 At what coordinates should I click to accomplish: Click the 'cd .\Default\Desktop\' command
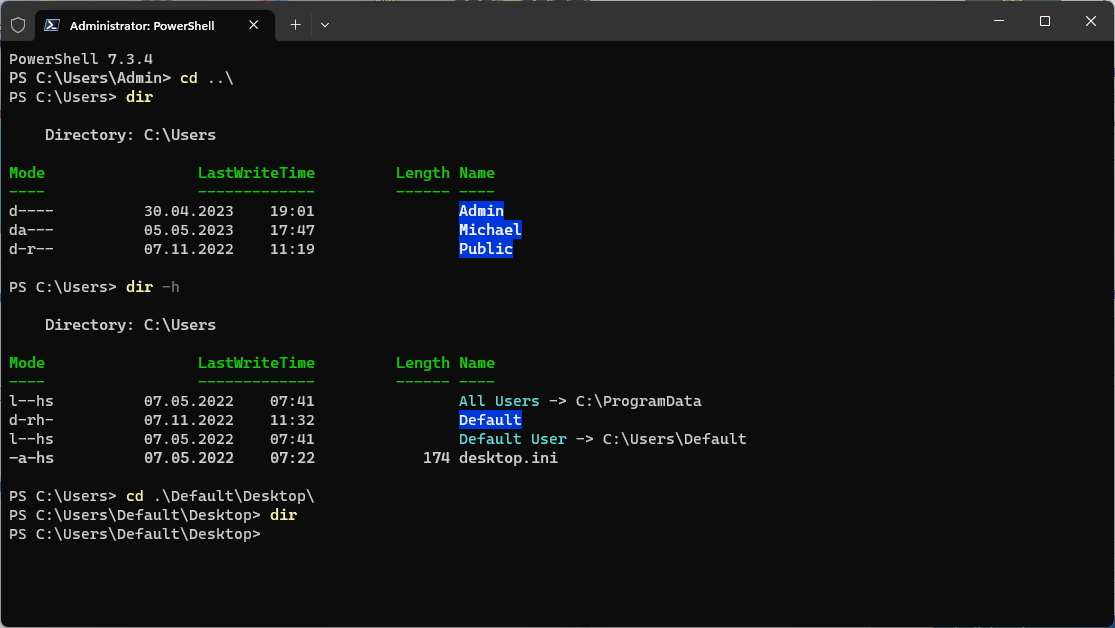(220, 496)
